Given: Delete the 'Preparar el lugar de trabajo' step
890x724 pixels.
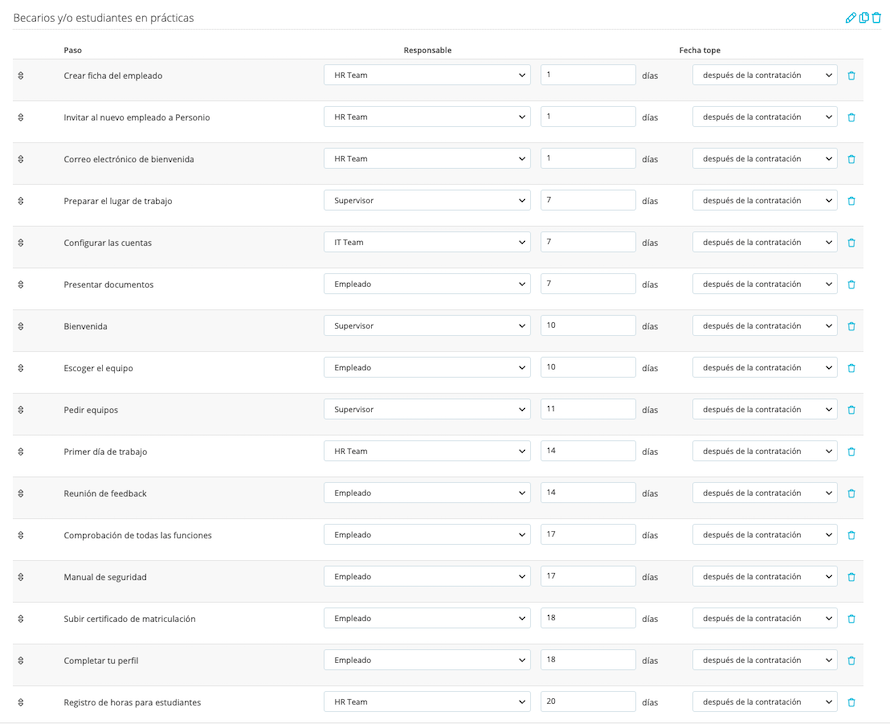Looking at the screenshot, I should pos(851,201).
